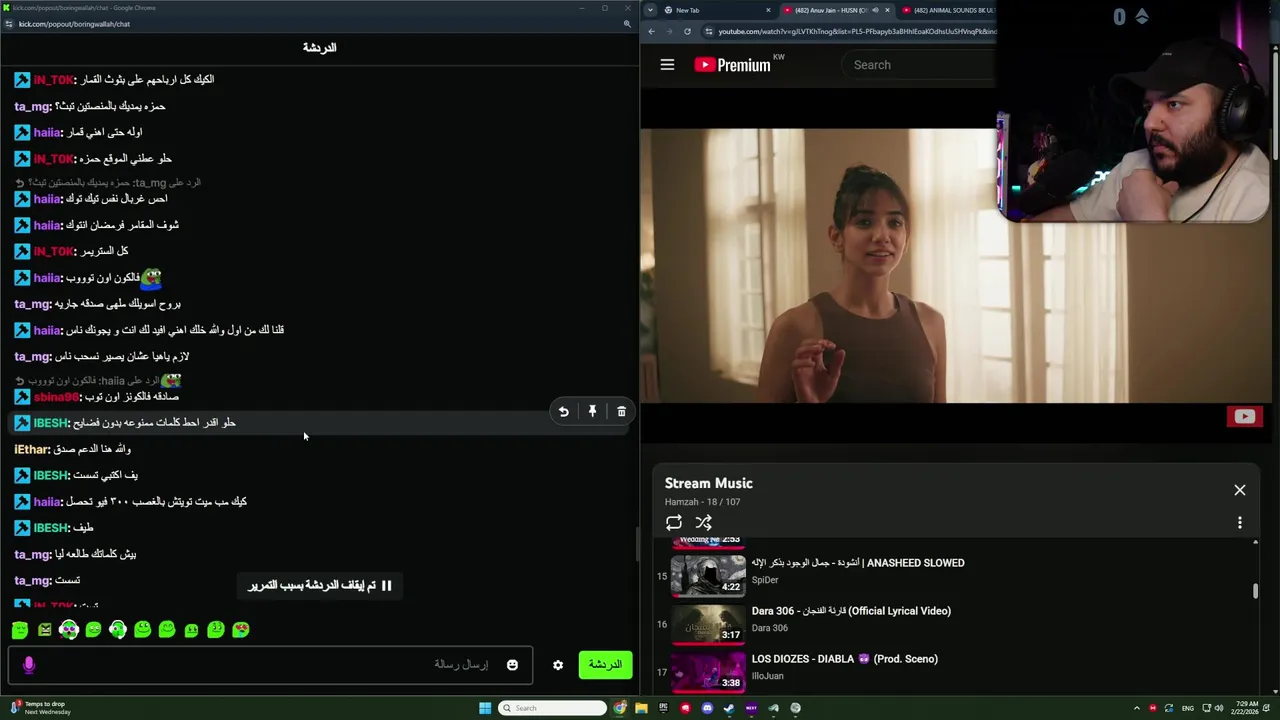The image size is (1280, 720).
Task: Close the Stream Music playlist panel
Action: (x=1239, y=490)
